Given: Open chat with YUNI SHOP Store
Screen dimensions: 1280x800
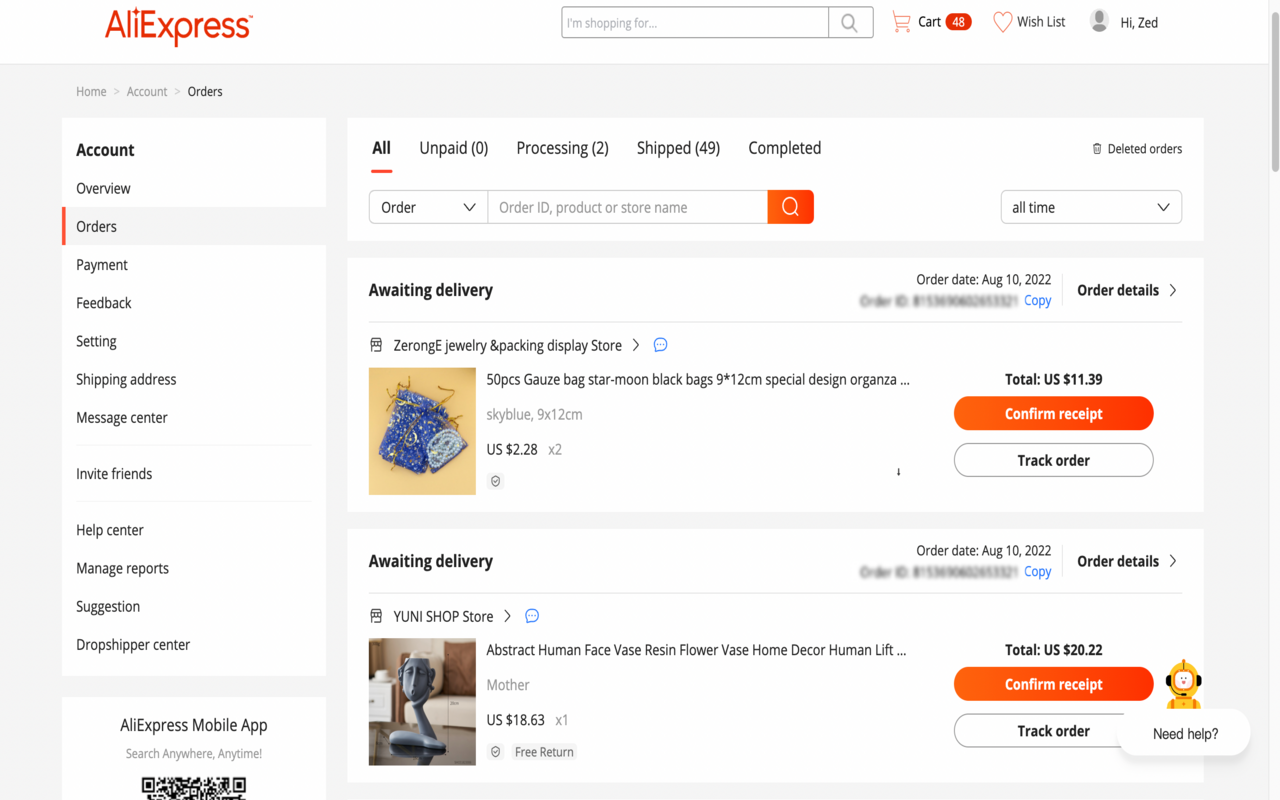Looking at the screenshot, I should coord(531,616).
